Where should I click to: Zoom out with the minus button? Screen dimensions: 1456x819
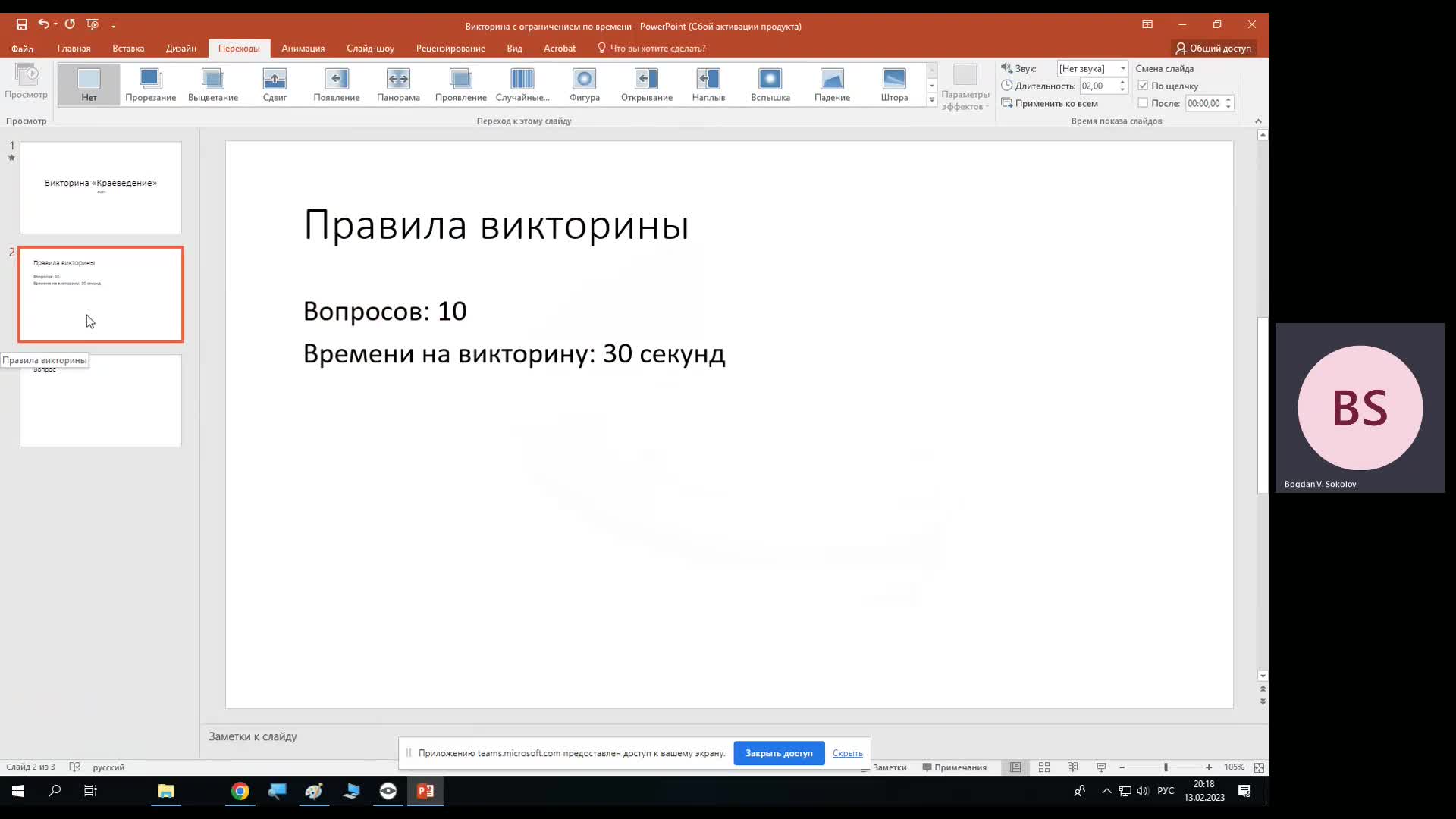tap(1122, 767)
